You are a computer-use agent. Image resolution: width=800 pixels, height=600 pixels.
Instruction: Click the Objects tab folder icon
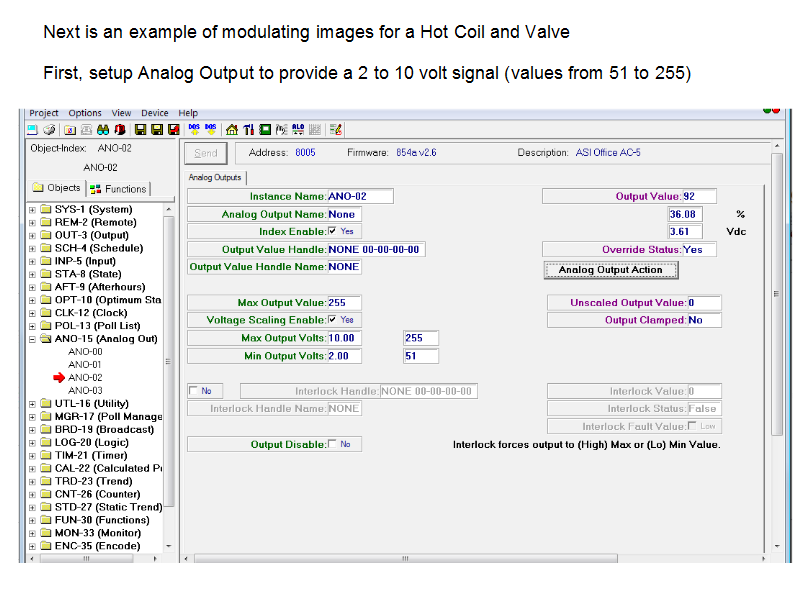[x=38, y=188]
